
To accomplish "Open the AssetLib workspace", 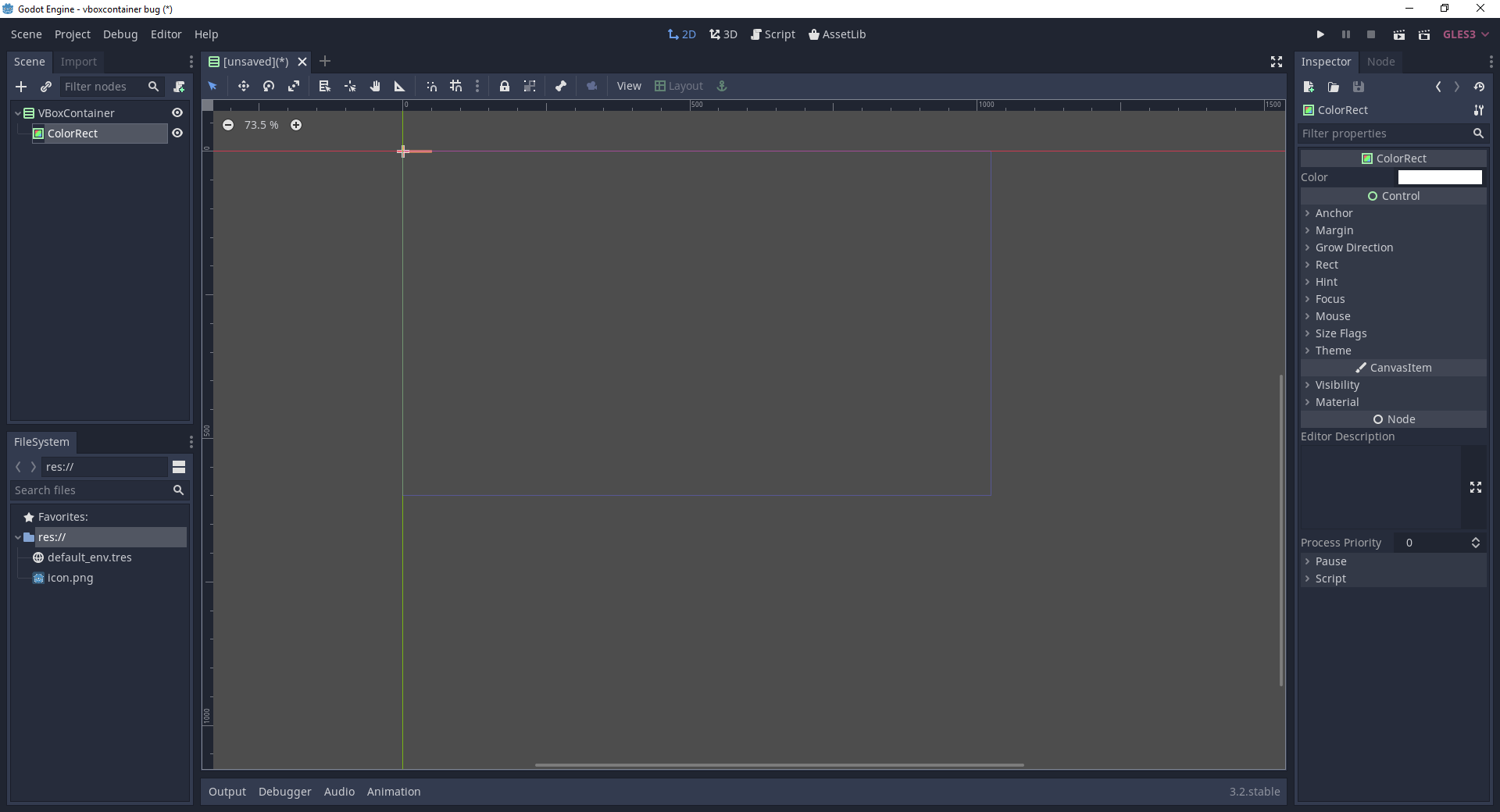I will [x=838, y=34].
